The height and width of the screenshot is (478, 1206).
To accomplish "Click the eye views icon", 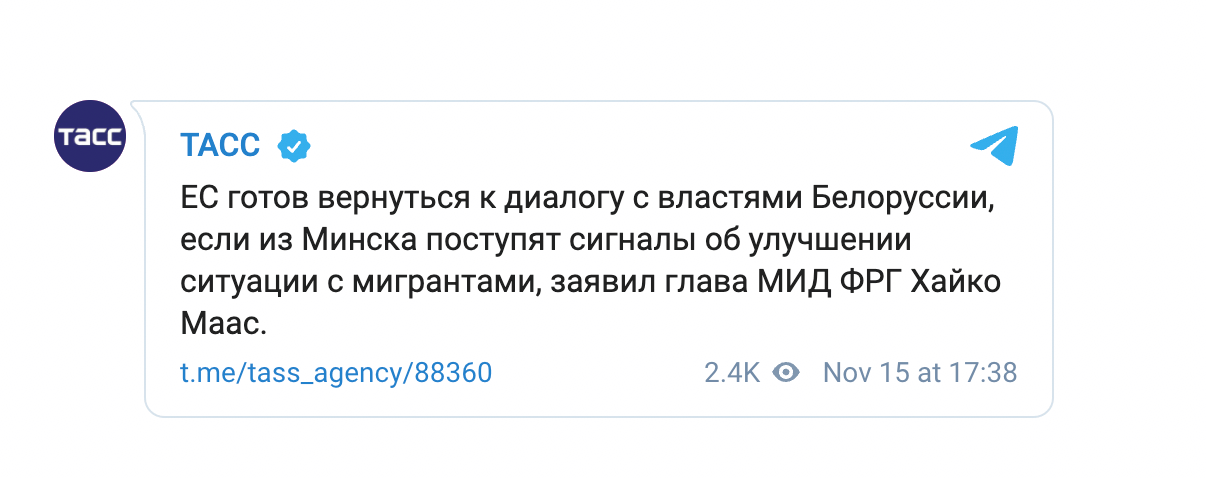I will (787, 373).
